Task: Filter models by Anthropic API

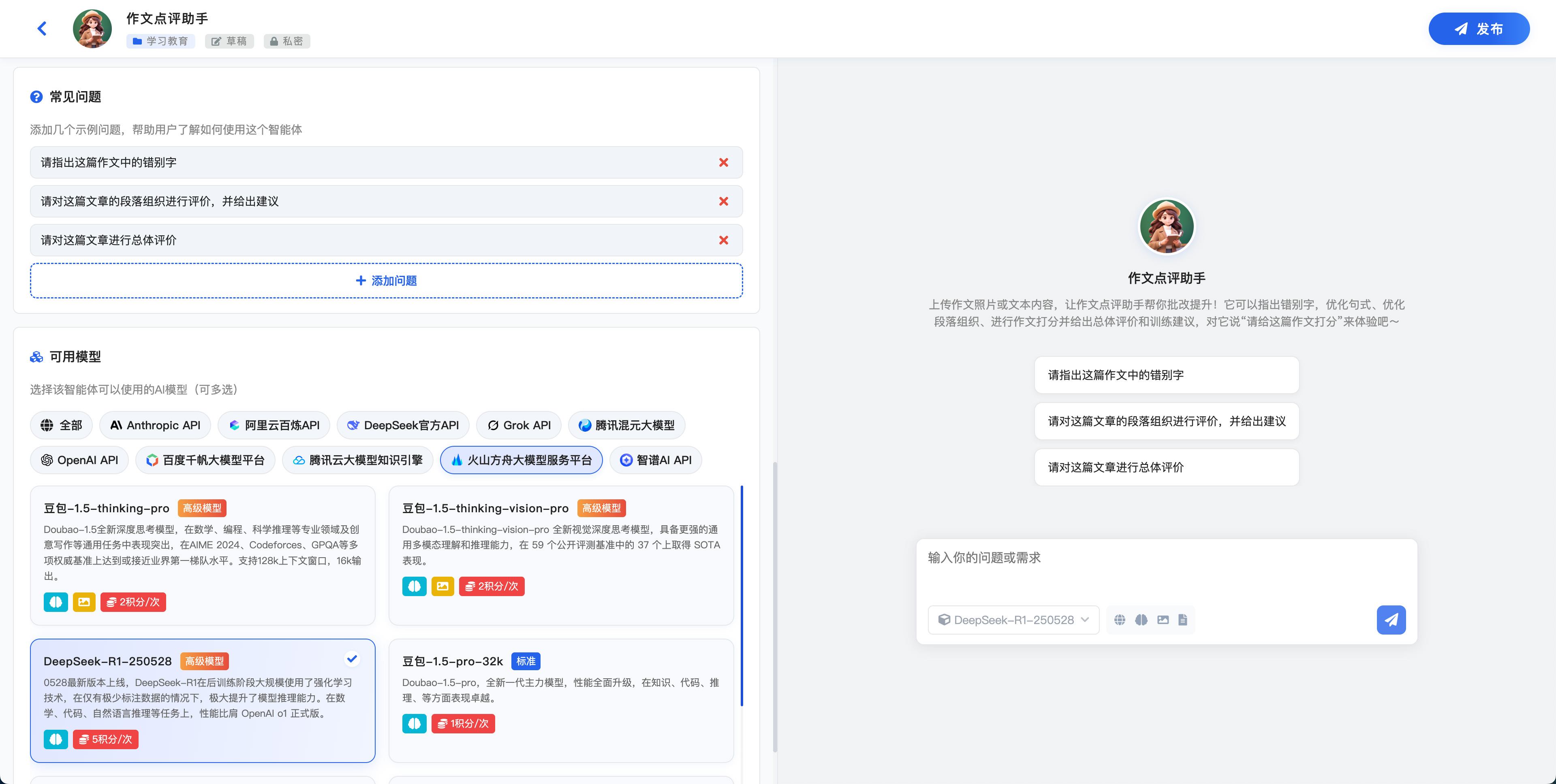Action: 155,425
